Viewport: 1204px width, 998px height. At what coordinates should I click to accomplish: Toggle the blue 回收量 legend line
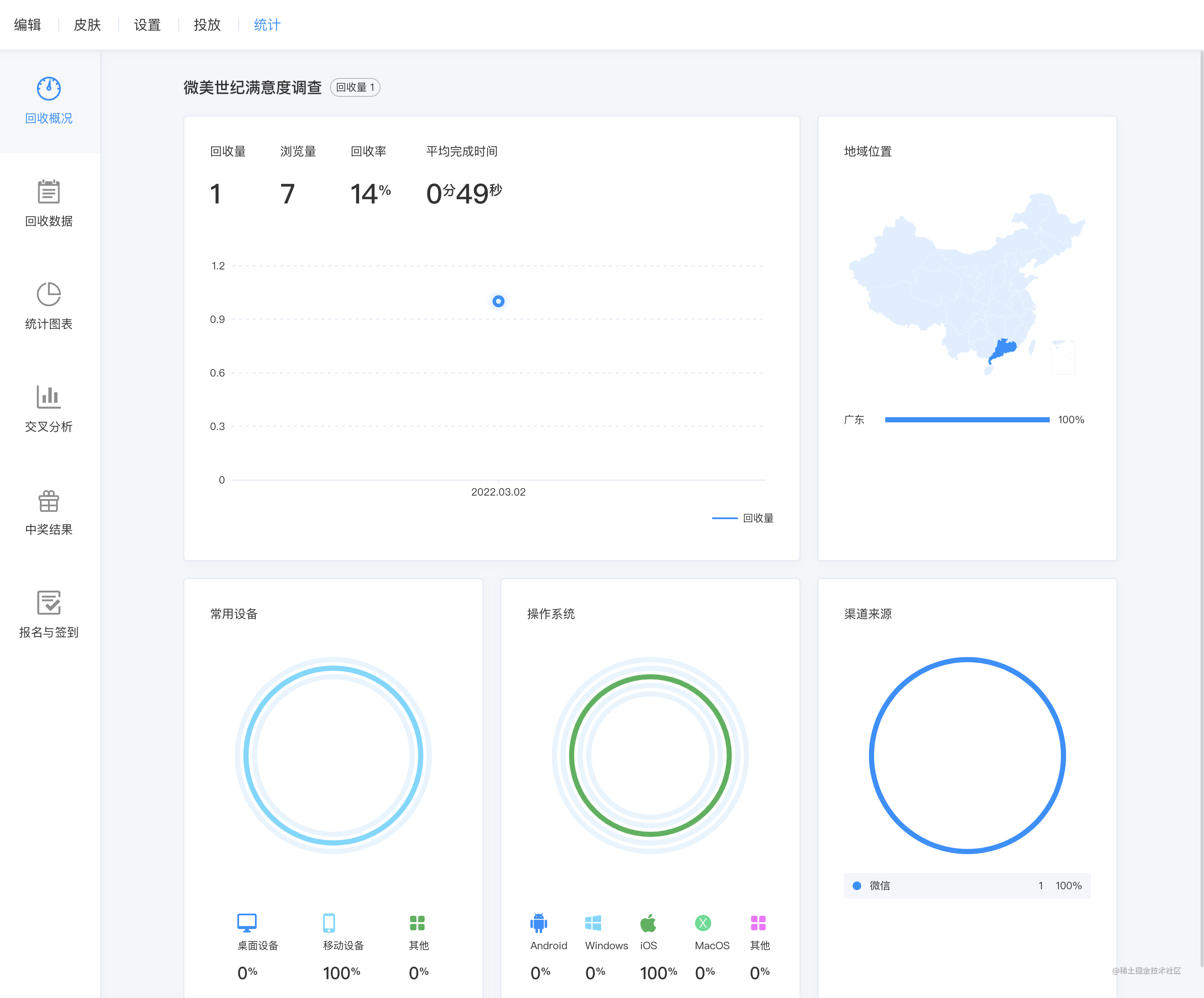coord(725,518)
